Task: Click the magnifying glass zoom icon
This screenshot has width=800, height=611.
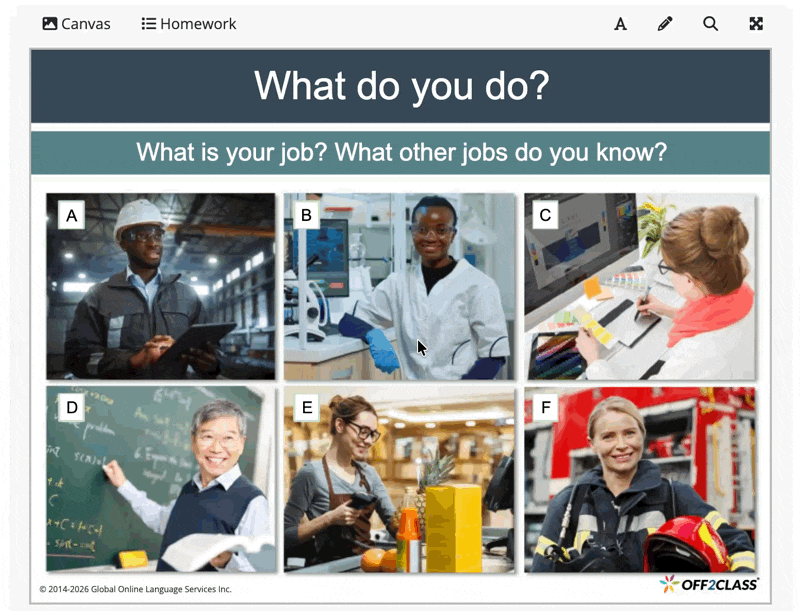Action: pyautogui.click(x=710, y=24)
